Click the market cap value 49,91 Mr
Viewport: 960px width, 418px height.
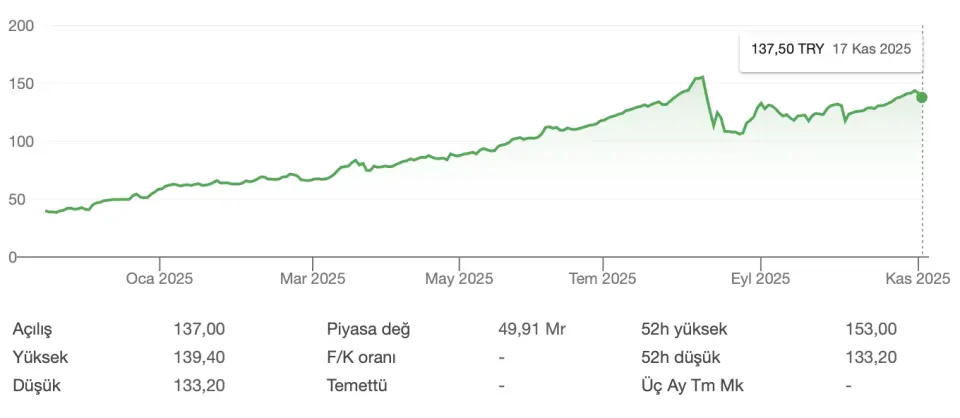click(533, 329)
